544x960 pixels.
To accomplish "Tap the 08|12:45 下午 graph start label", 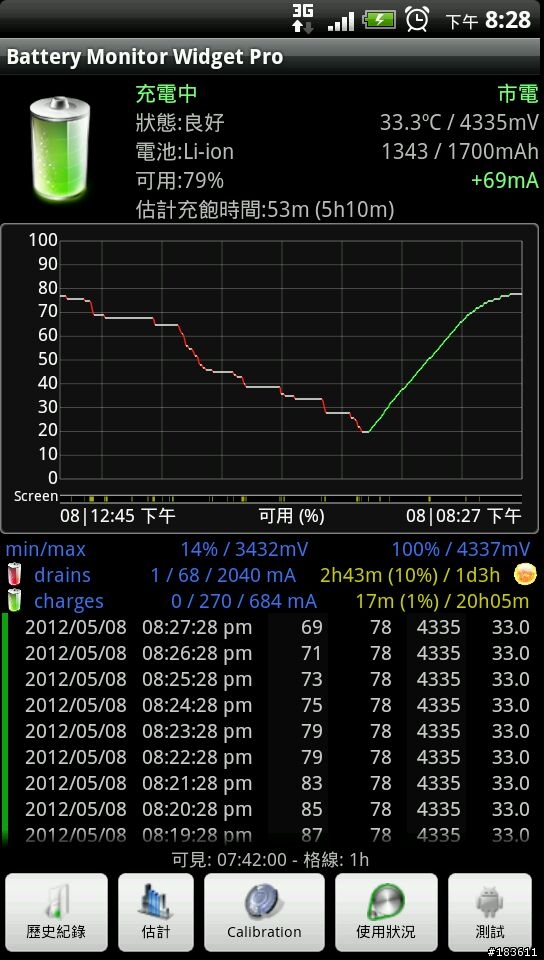I will pos(117,516).
